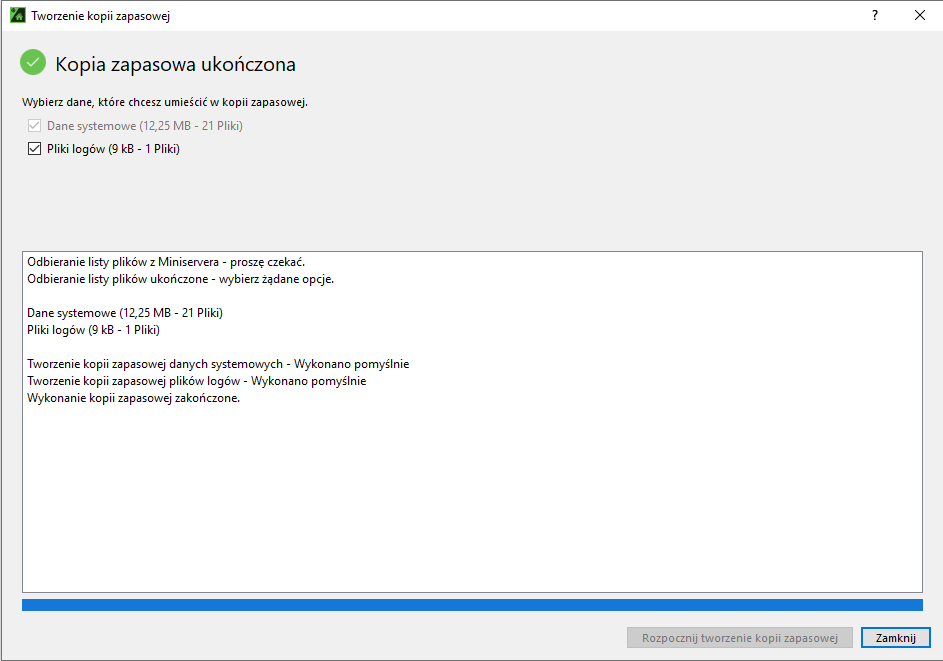943x661 pixels.
Task: Click "Dane systemowe" line inside the log box
Action: (125, 313)
